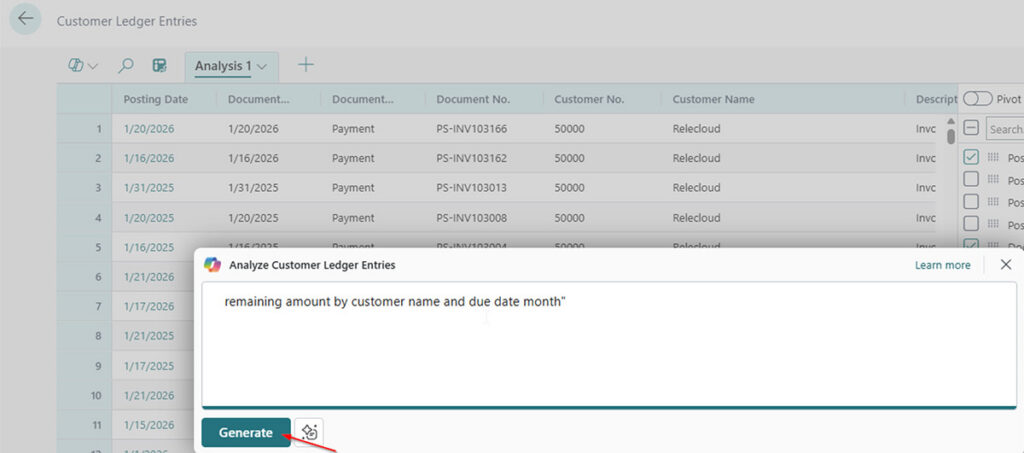1024x453 pixels.
Task: Select document number PS-INV103166
Action: [472, 129]
